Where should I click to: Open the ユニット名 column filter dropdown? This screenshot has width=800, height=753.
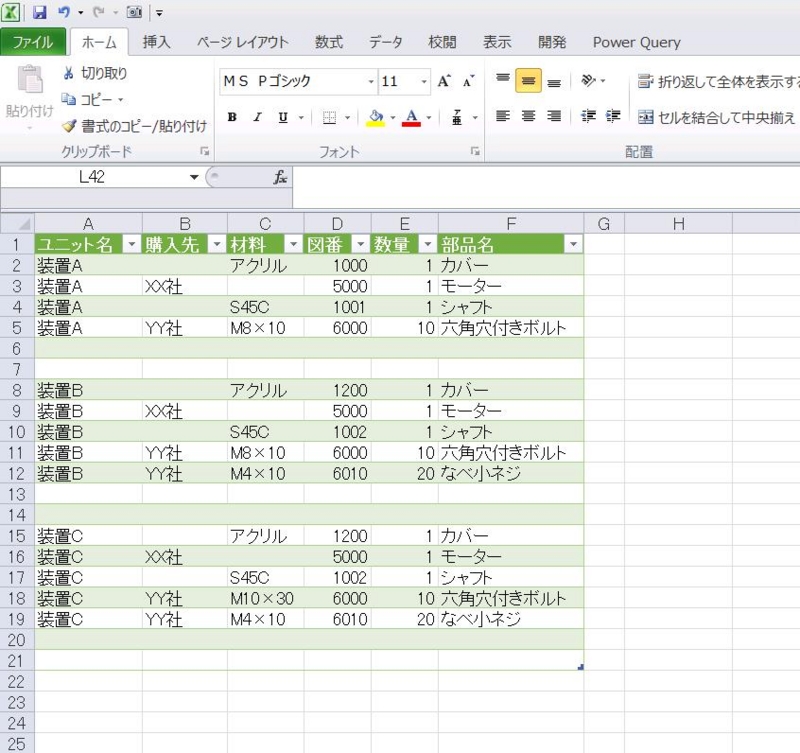(131, 244)
